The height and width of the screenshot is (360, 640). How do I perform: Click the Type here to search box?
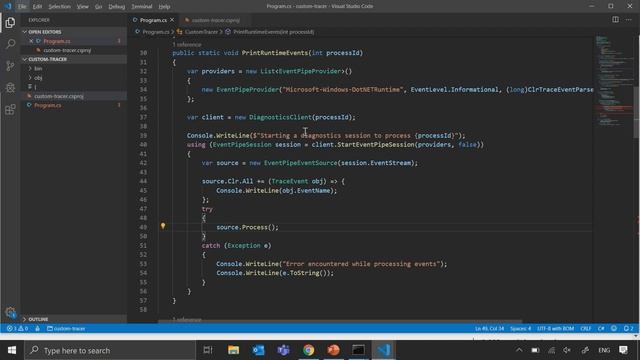coord(110,350)
